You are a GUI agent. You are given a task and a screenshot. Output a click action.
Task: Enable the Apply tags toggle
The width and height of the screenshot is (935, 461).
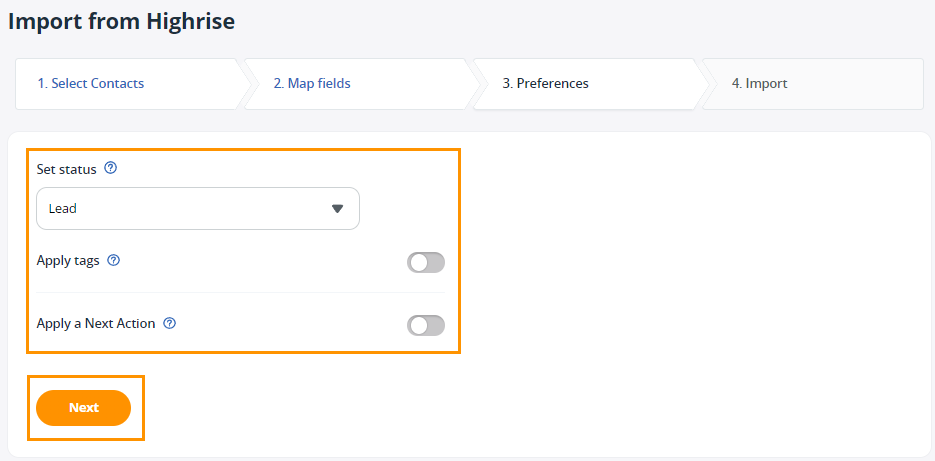(x=426, y=262)
